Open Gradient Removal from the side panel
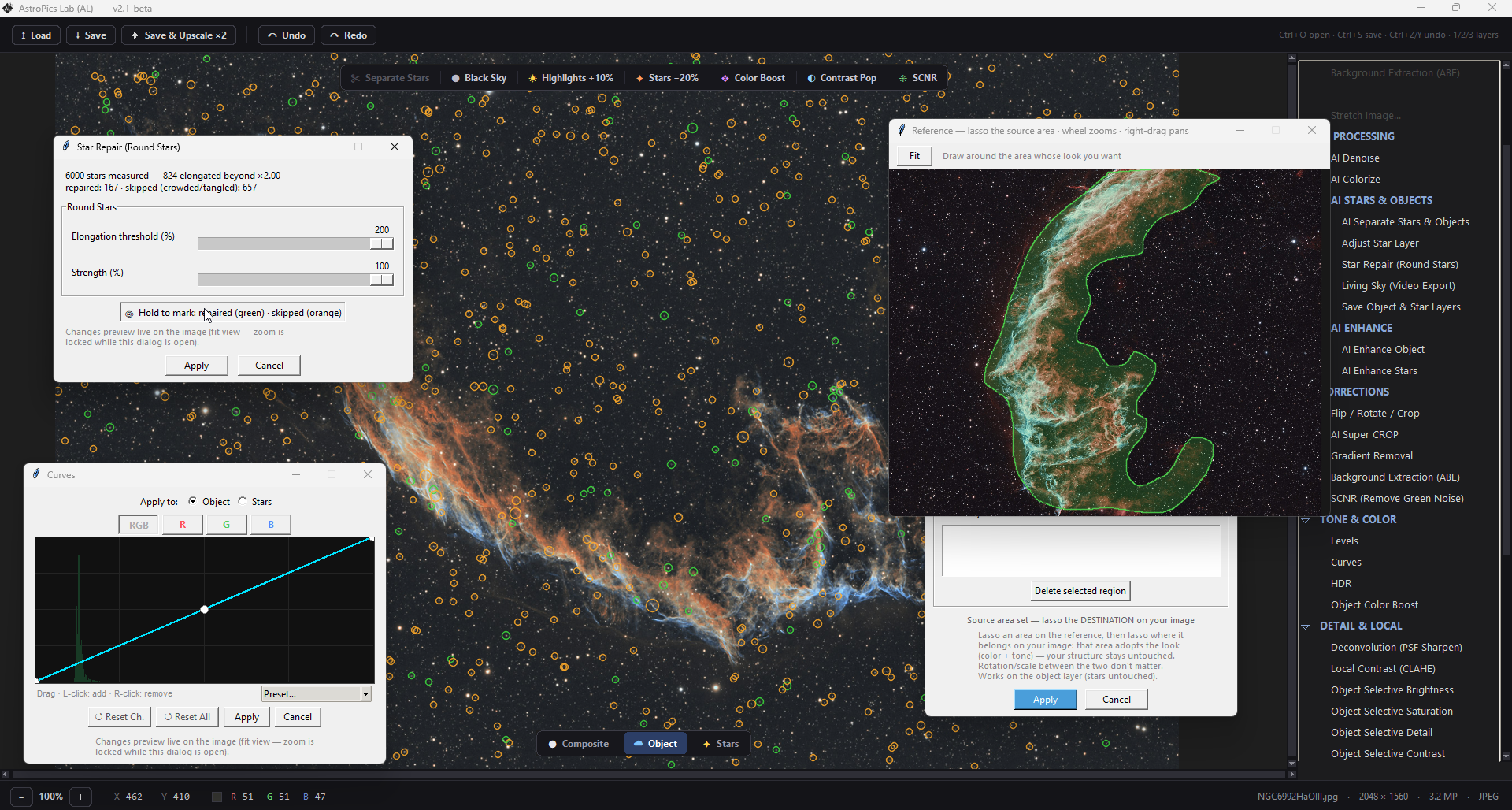The height and width of the screenshot is (810, 1512). pos(1372,455)
